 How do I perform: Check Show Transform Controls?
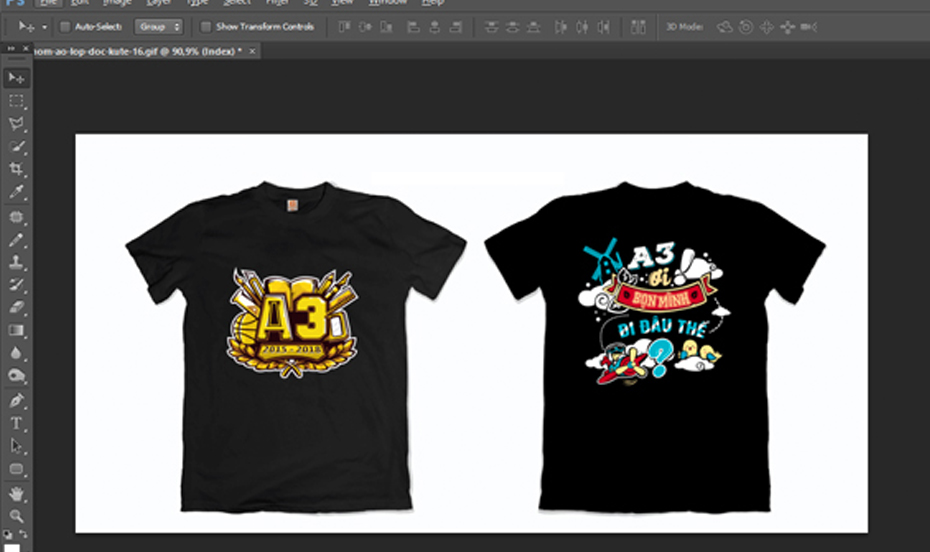(x=206, y=27)
